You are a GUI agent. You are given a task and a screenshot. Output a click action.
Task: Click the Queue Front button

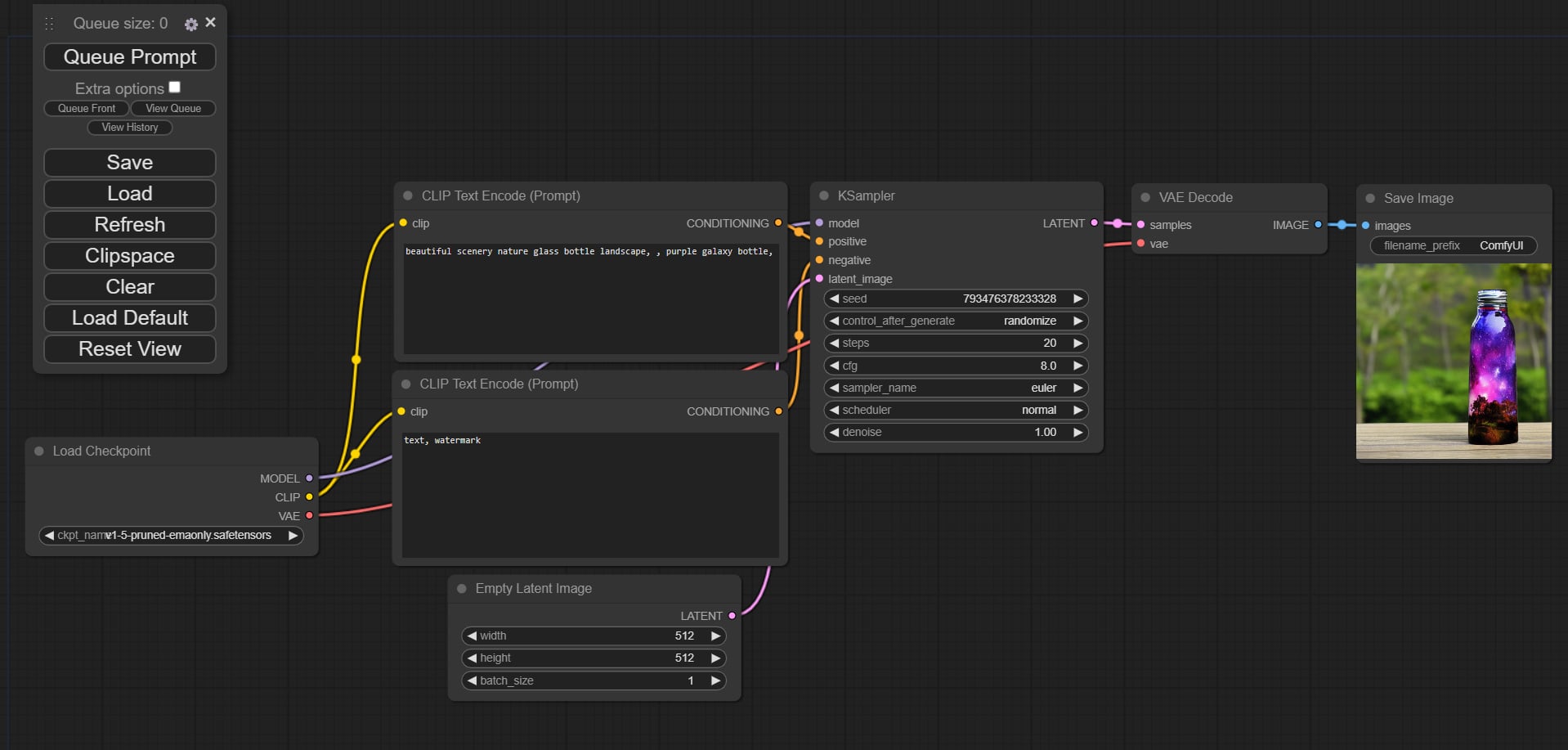pyautogui.click(x=87, y=108)
